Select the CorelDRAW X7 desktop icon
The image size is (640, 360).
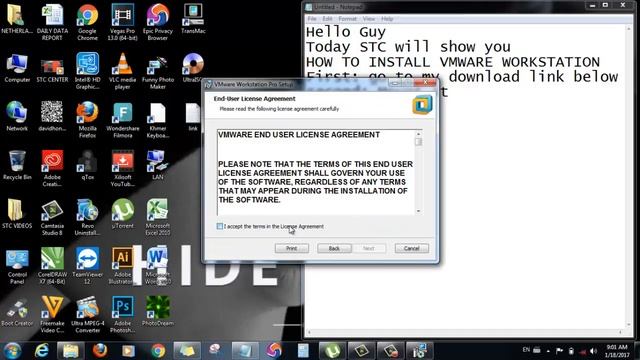52,266
